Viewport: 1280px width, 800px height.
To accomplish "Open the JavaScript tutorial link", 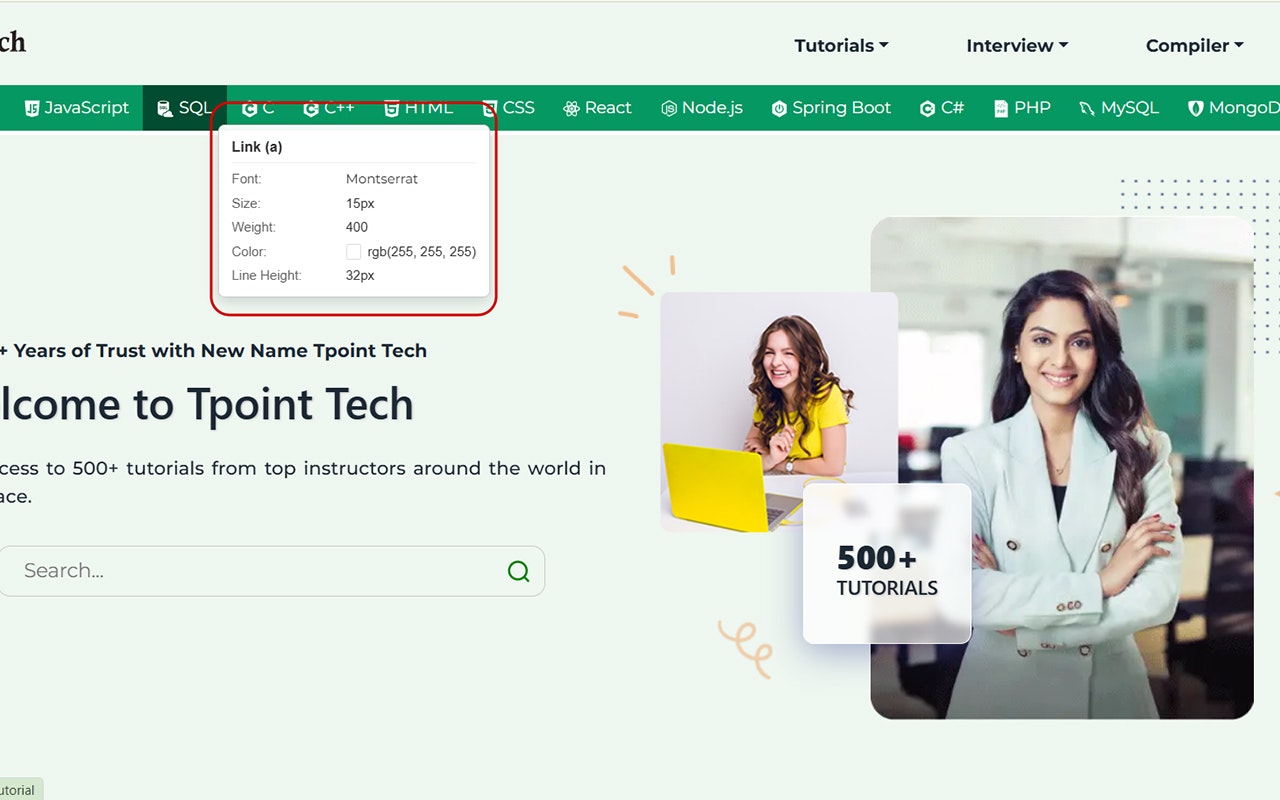I will tap(77, 108).
